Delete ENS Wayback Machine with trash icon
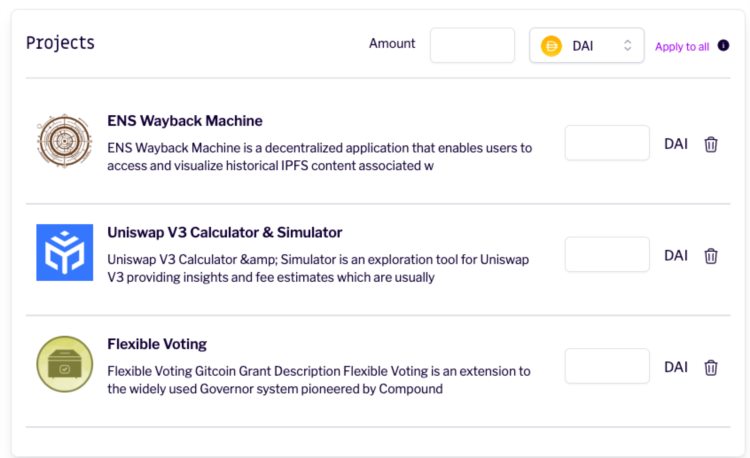Viewport: 750px width, 458px height. point(711,144)
